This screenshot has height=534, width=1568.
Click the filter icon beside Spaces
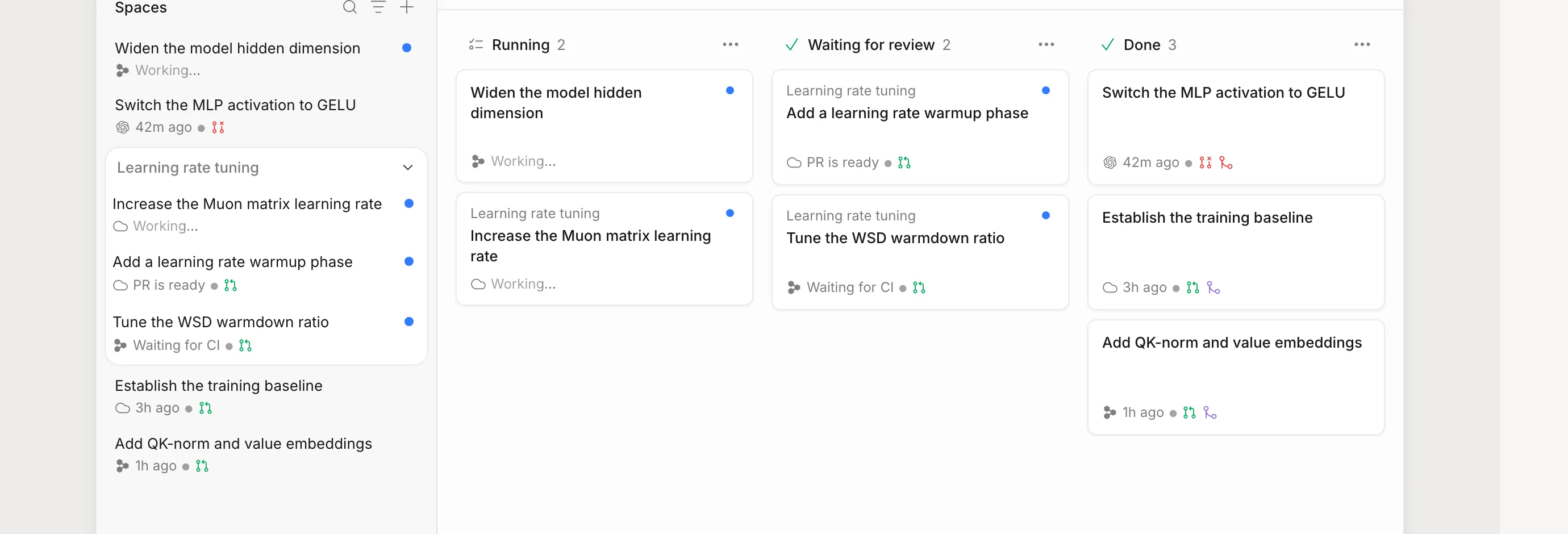(x=378, y=7)
